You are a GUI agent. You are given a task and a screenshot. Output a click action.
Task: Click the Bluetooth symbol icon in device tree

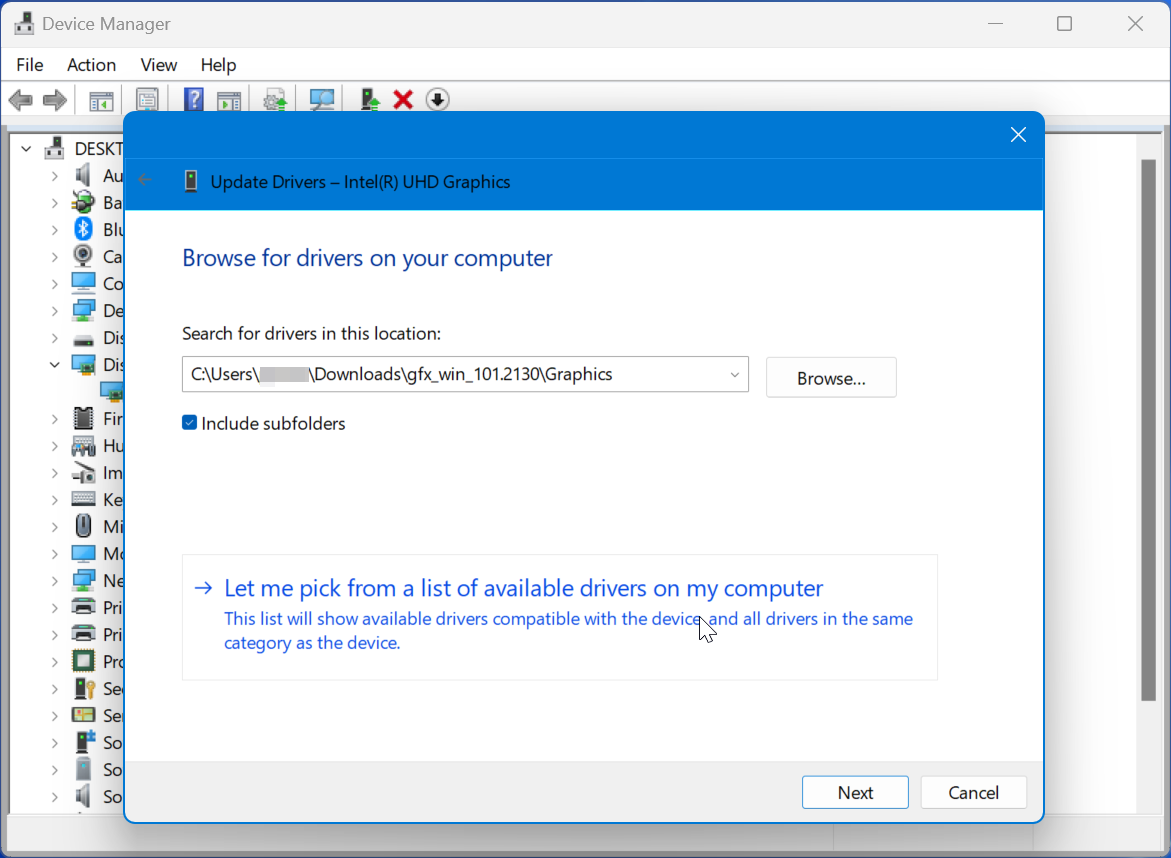83,229
